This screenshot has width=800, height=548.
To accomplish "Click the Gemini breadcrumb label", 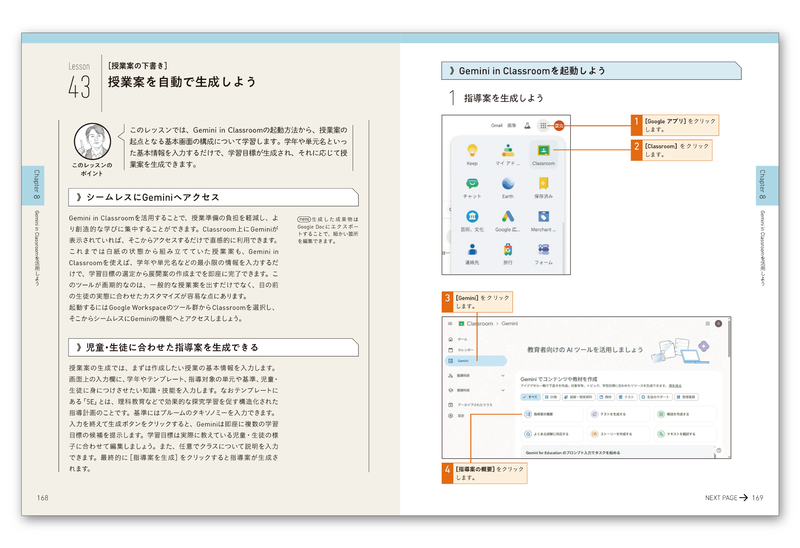I will pos(509,323).
